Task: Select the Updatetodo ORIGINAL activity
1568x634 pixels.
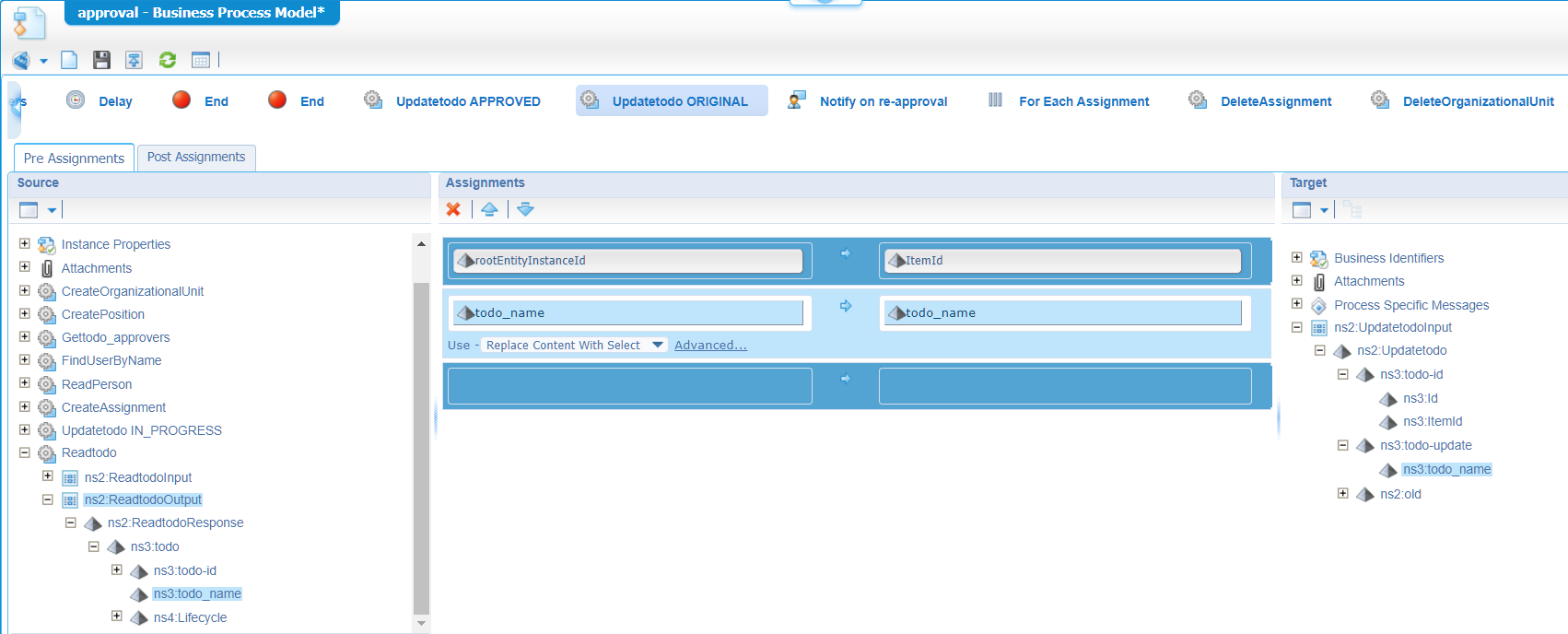Action: 672,100
